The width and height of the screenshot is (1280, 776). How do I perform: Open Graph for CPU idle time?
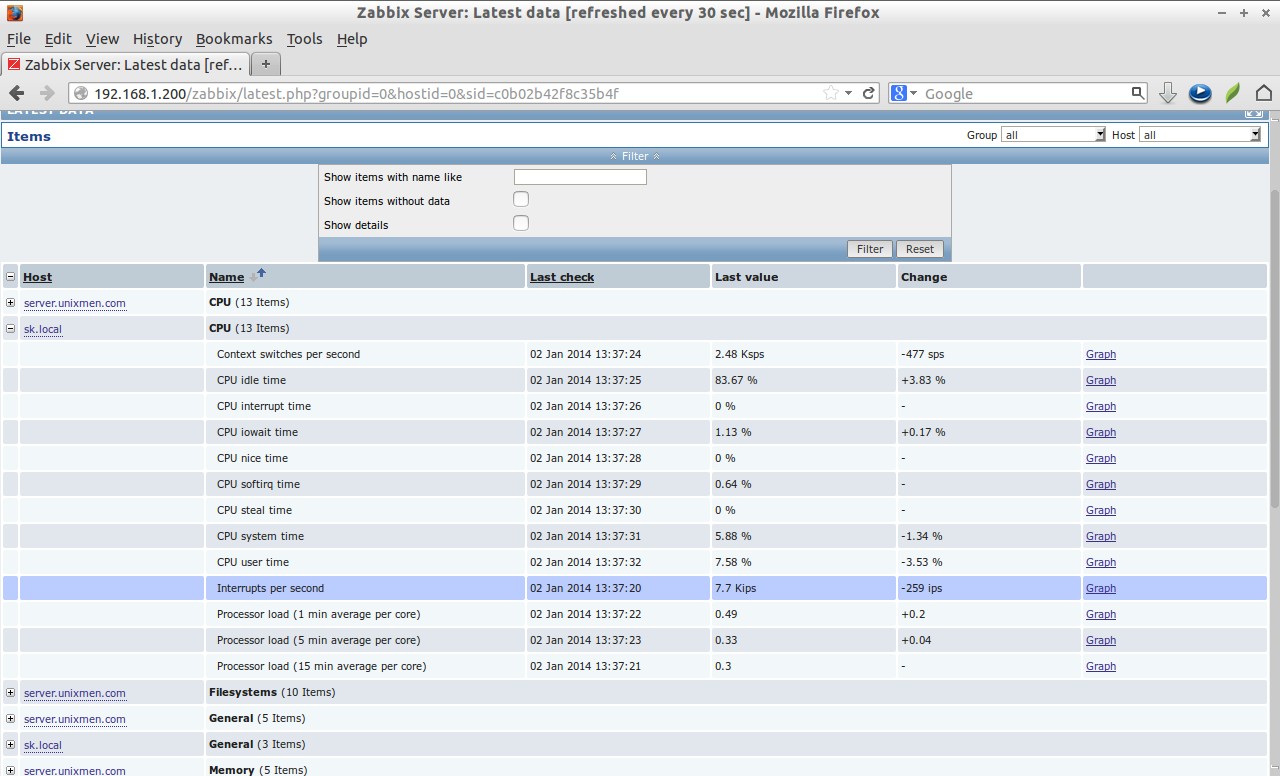(1101, 380)
